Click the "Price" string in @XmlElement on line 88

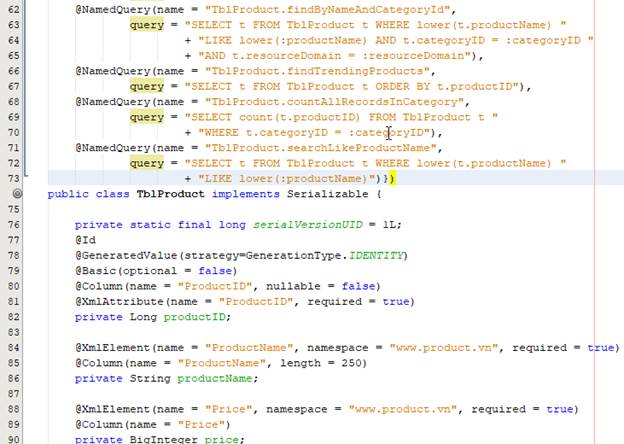228,409
